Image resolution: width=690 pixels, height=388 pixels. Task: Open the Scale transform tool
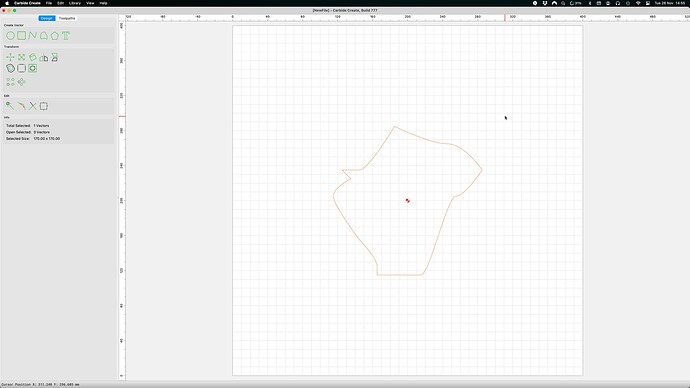click(21, 57)
